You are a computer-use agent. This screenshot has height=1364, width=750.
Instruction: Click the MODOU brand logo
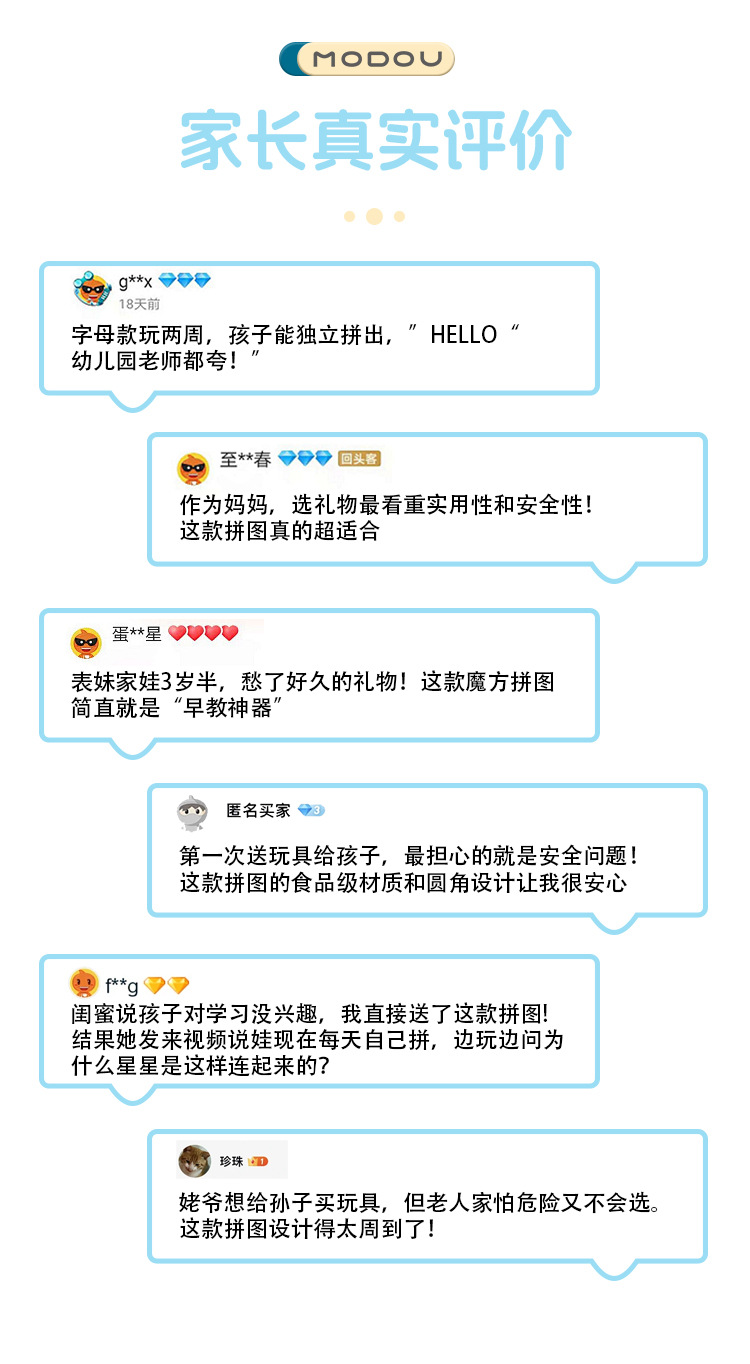366,59
